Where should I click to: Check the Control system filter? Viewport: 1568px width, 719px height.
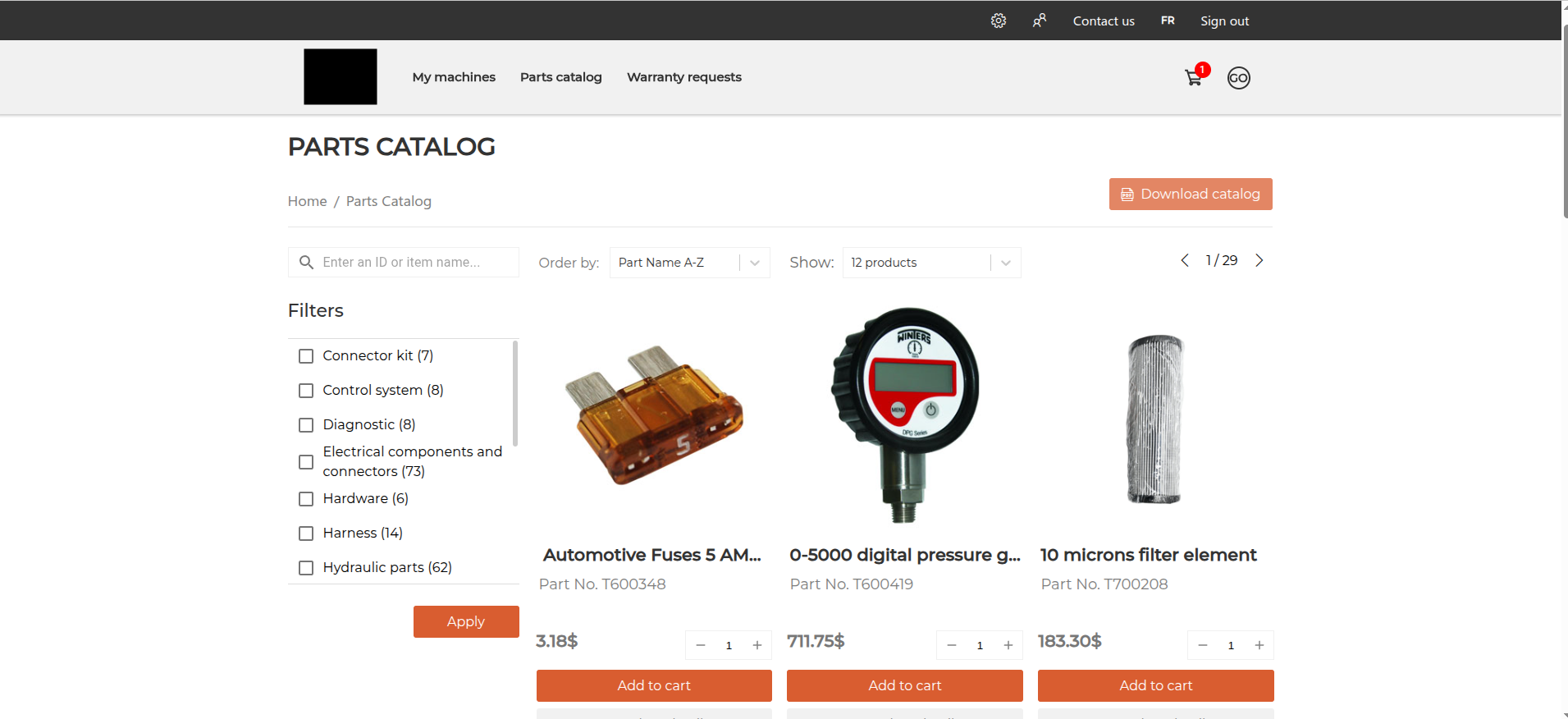pyautogui.click(x=306, y=391)
